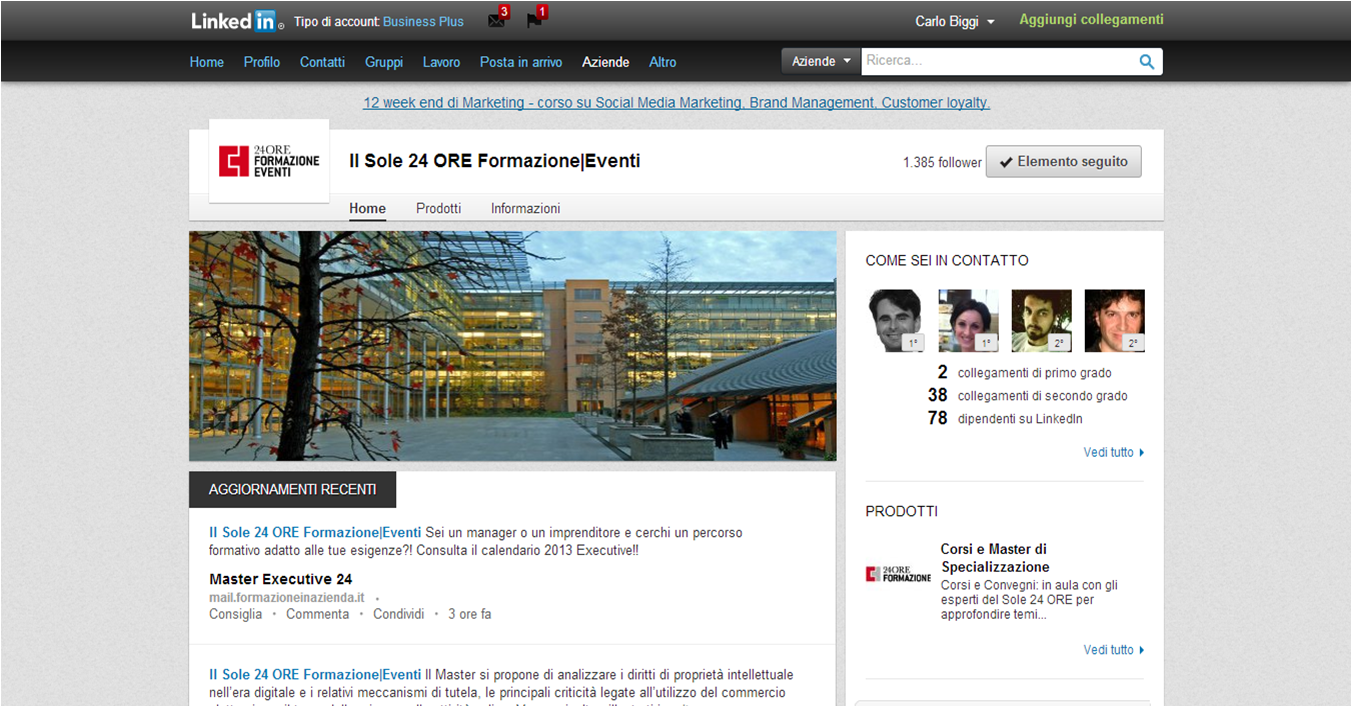This screenshot has height=707, width=1352.
Task: Open Corsi e Master di Specializzazione product
Action: pos(994,558)
